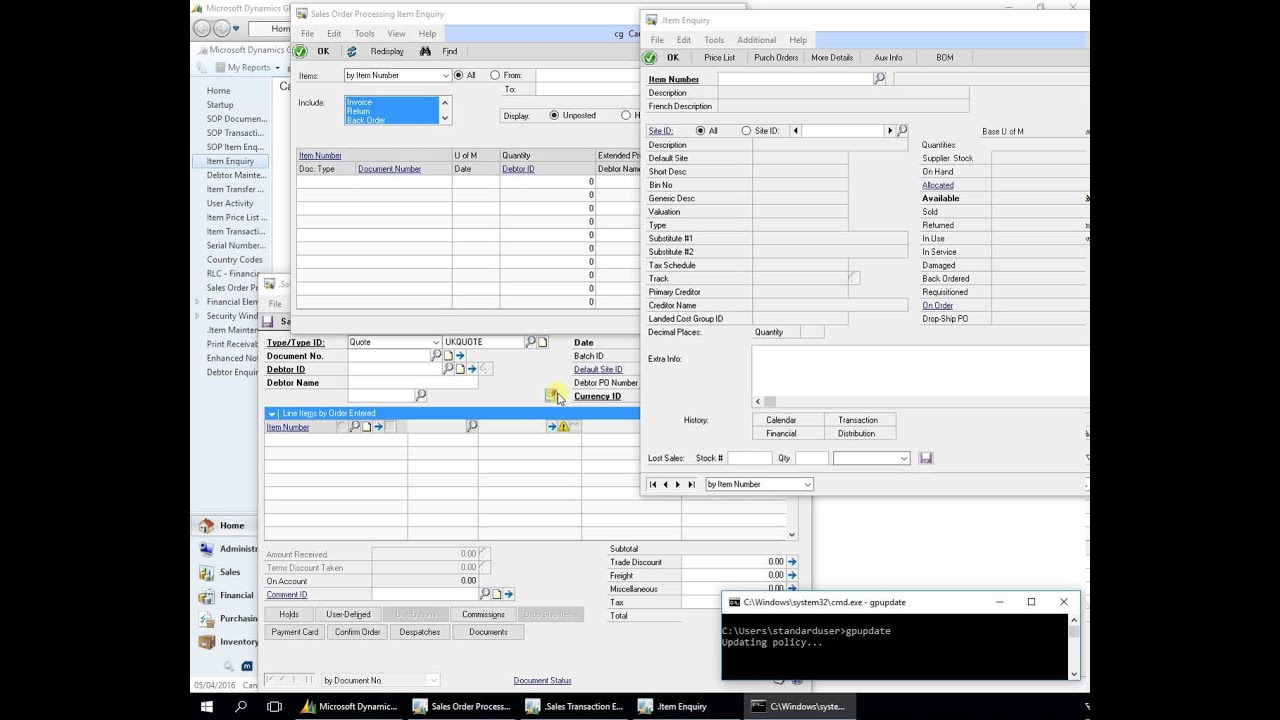Viewport: 1280px width, 720px height.
Task: Click Holds button
Action: (289, 614)
